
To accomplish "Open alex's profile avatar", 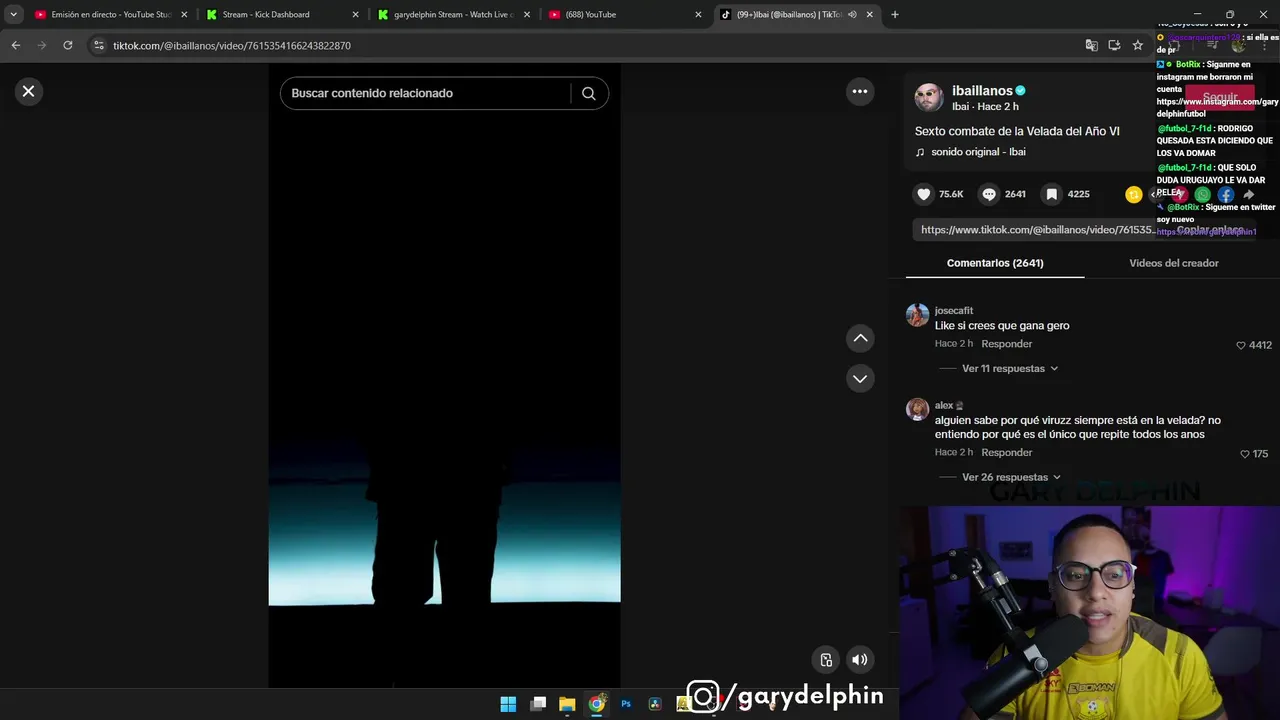I will (917, 409).
